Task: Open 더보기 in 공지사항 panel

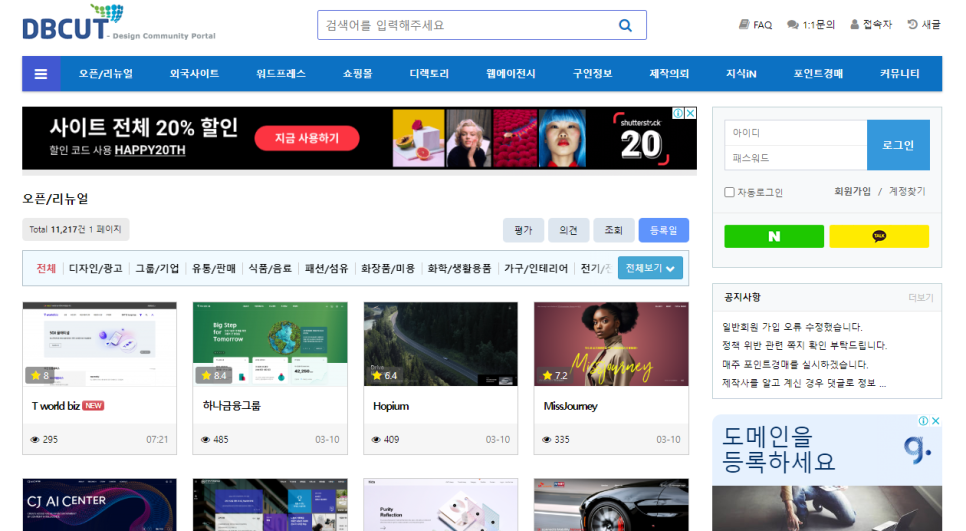Action: (920, 298)
